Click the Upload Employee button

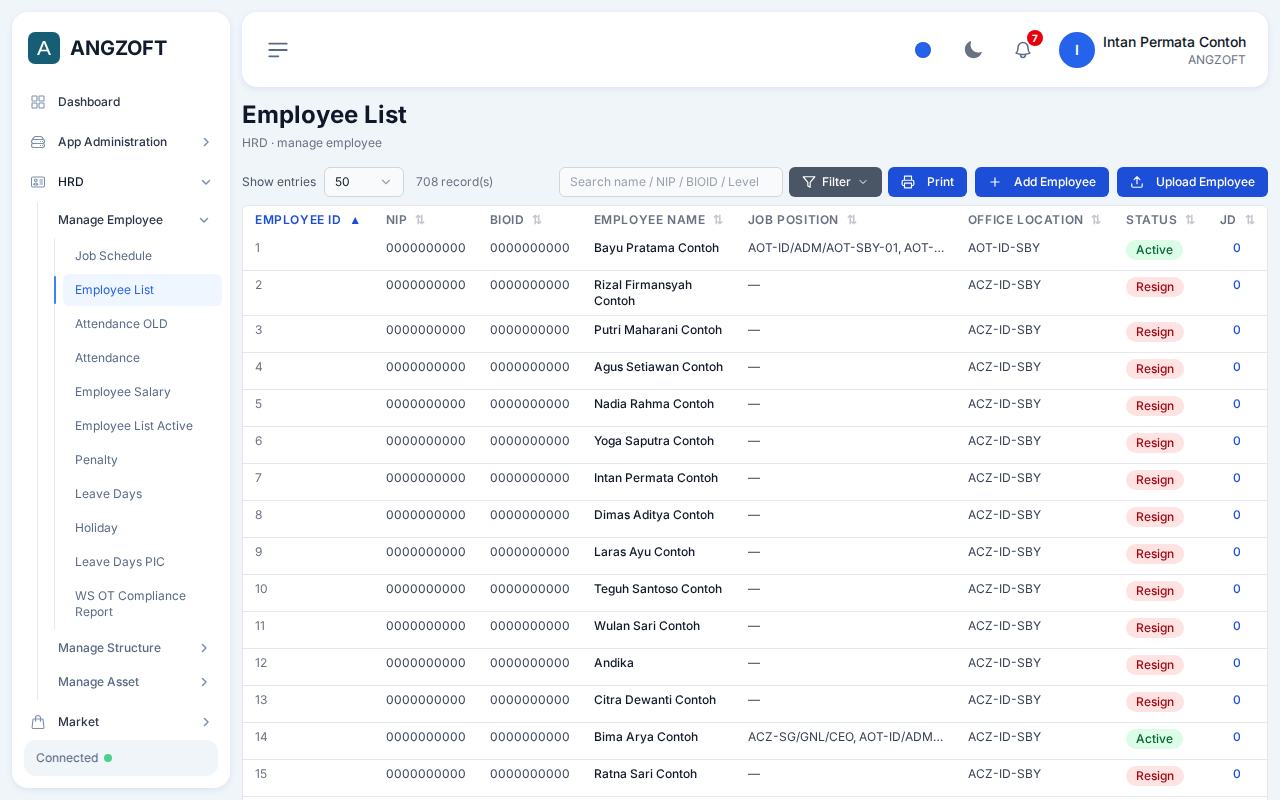[x=1192, y=182]
